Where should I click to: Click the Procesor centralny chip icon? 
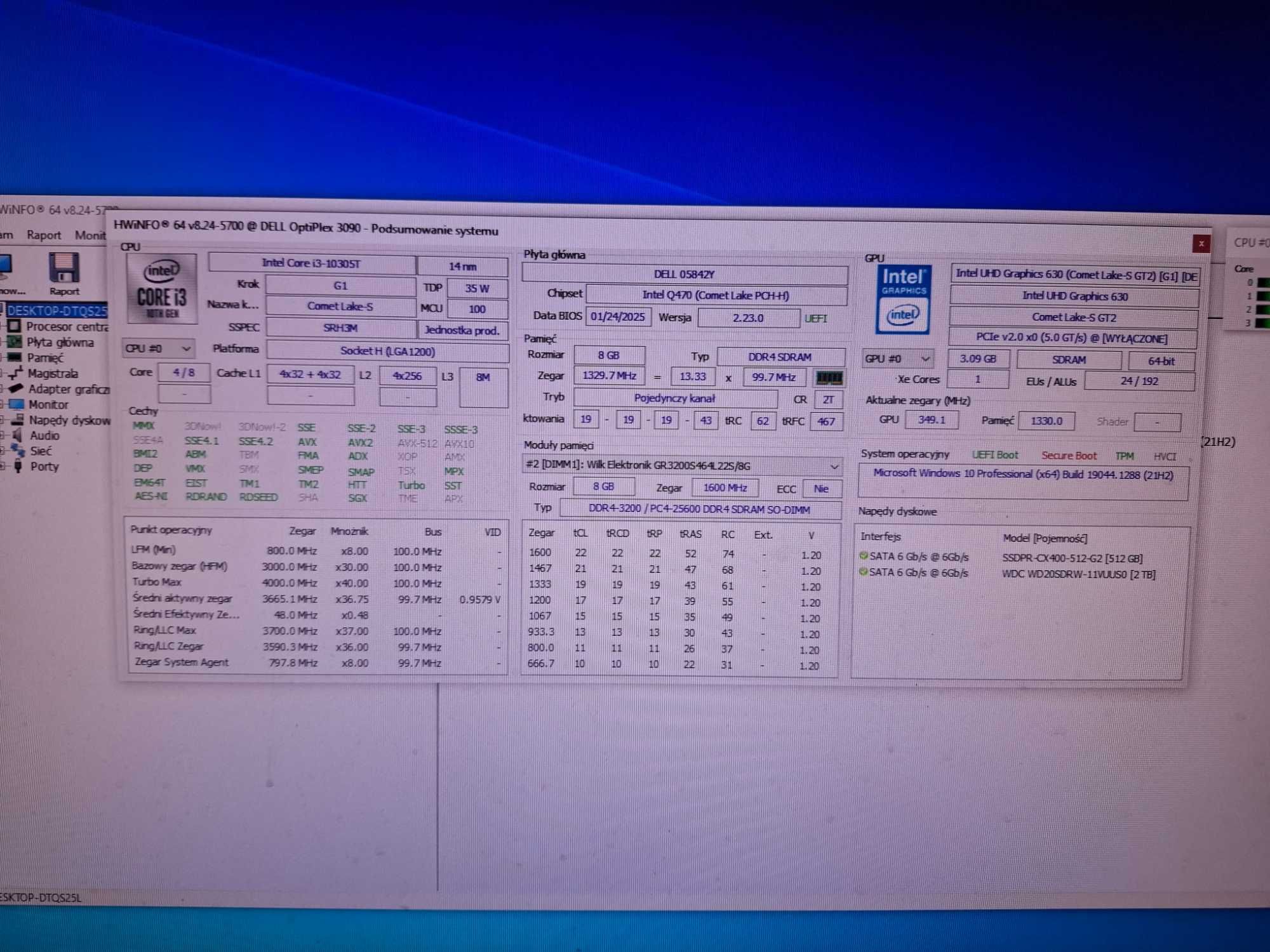click(x=15, y=326)
